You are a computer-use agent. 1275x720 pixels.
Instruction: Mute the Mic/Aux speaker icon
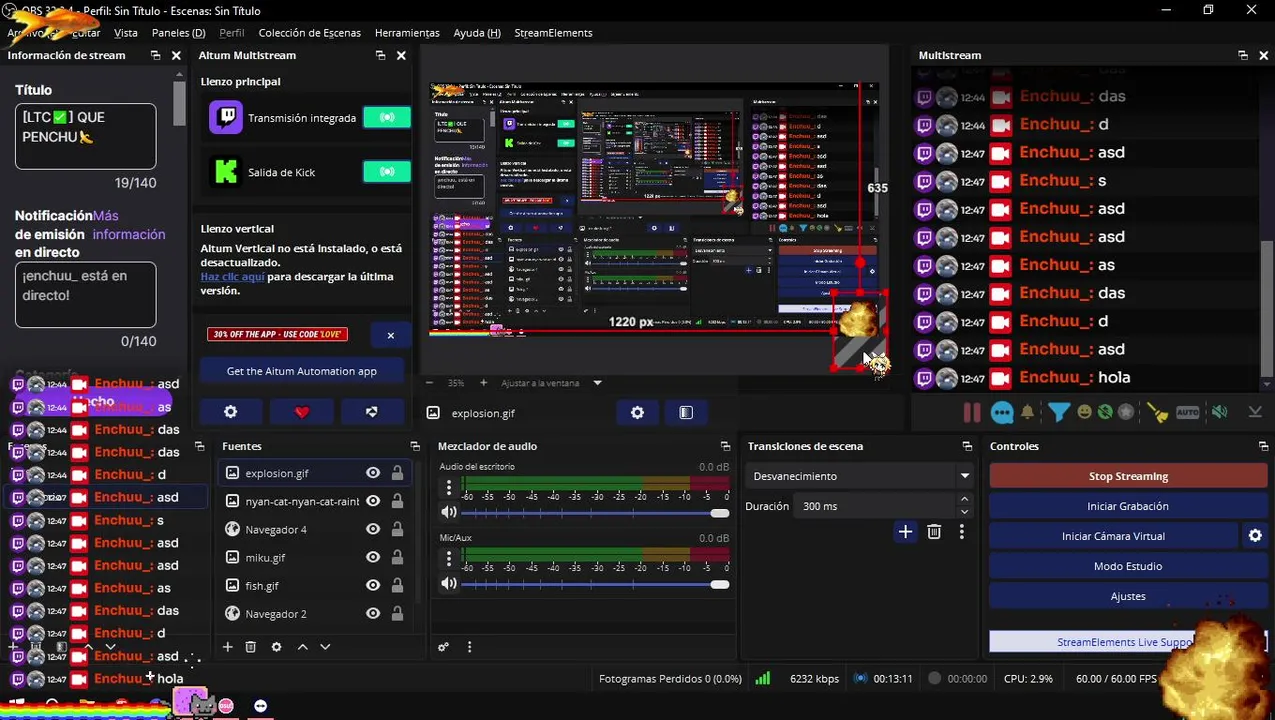coord(449,583)
